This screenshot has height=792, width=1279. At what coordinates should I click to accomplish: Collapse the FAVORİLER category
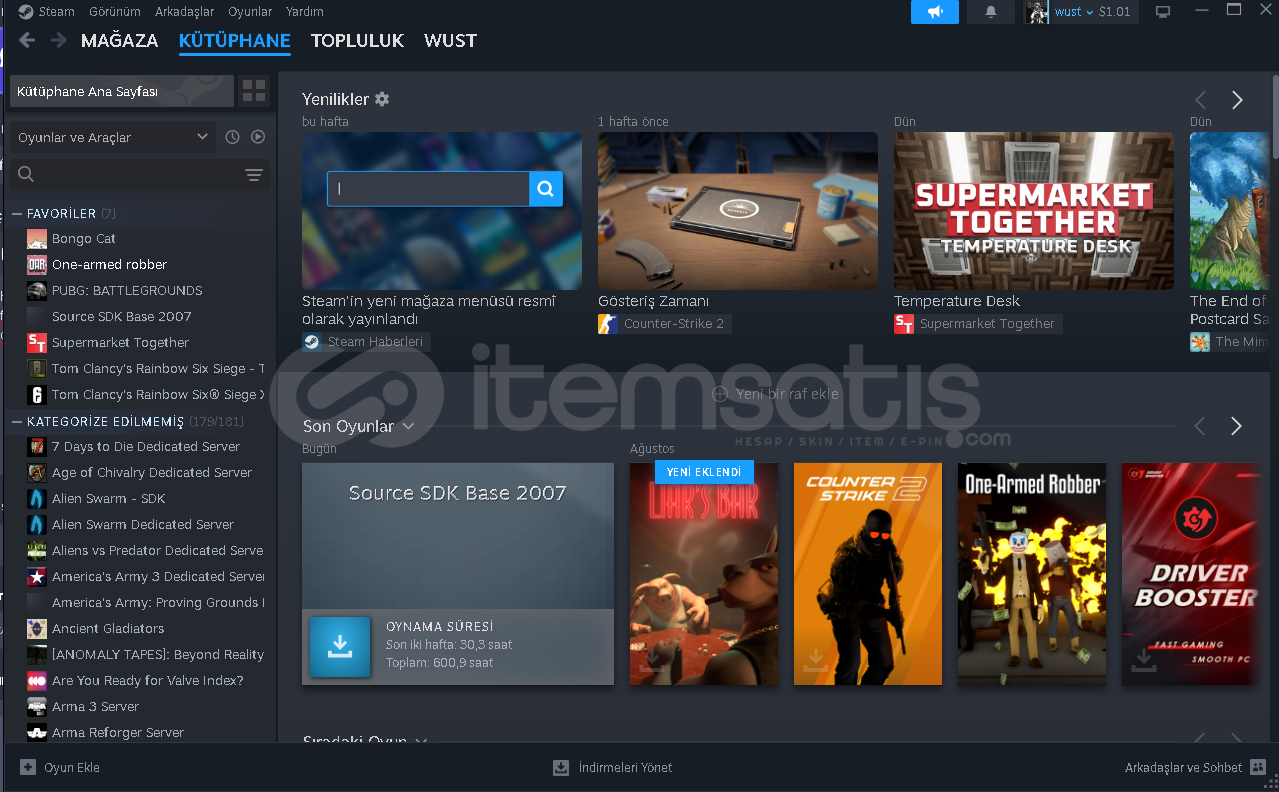pyautogui.click(x=17, y=213)
